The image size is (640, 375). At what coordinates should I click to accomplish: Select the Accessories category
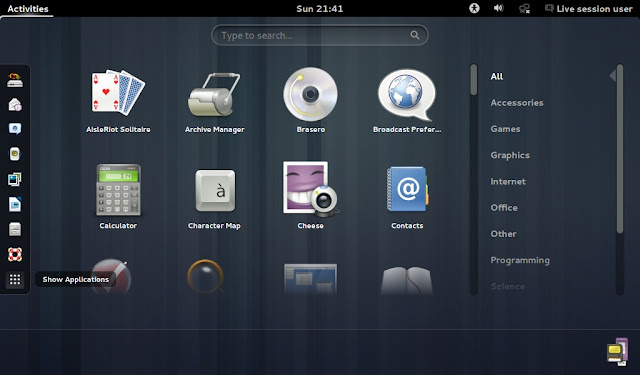click(517, 103)
